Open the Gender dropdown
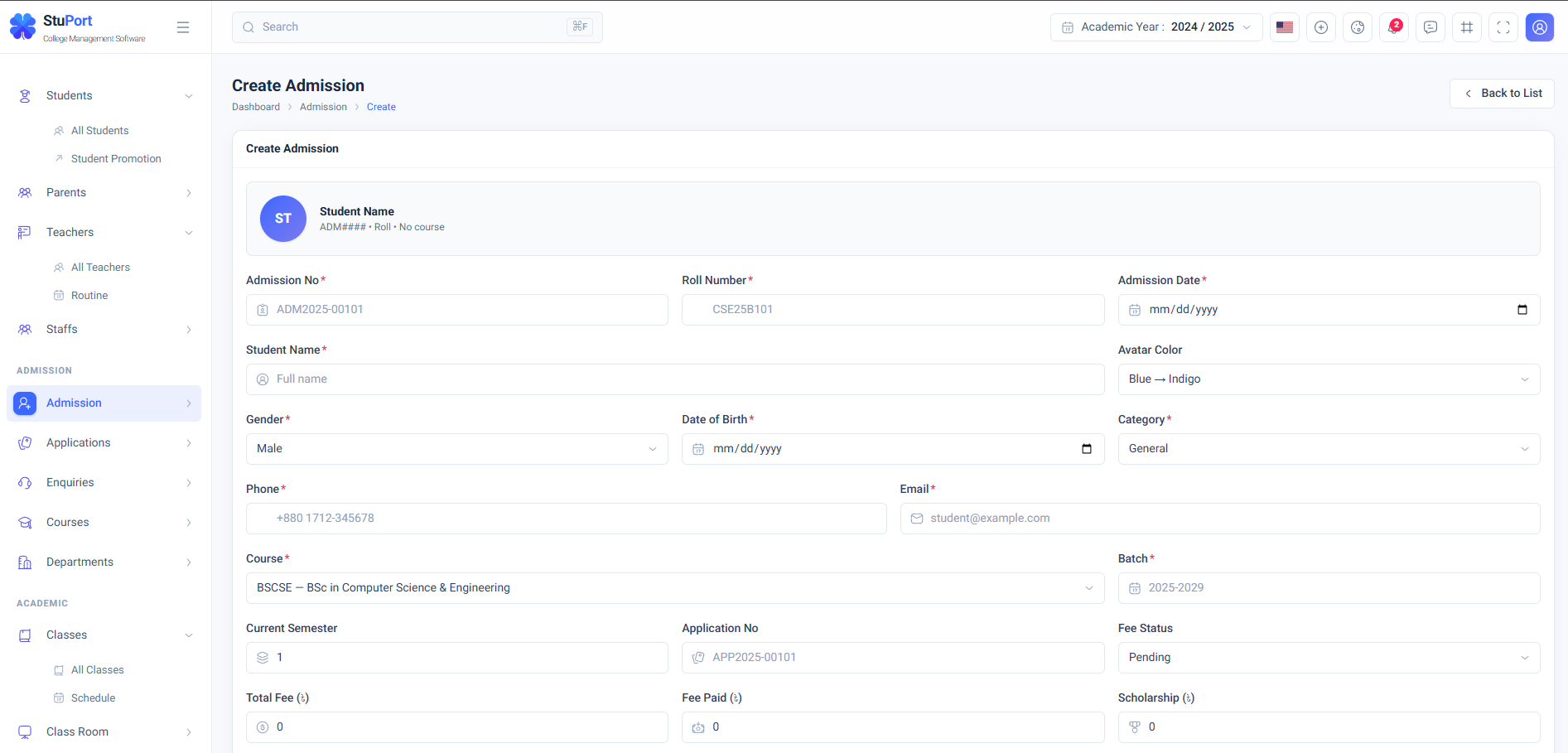Viewport: 1568px width, 753px height. coord(457,449)
